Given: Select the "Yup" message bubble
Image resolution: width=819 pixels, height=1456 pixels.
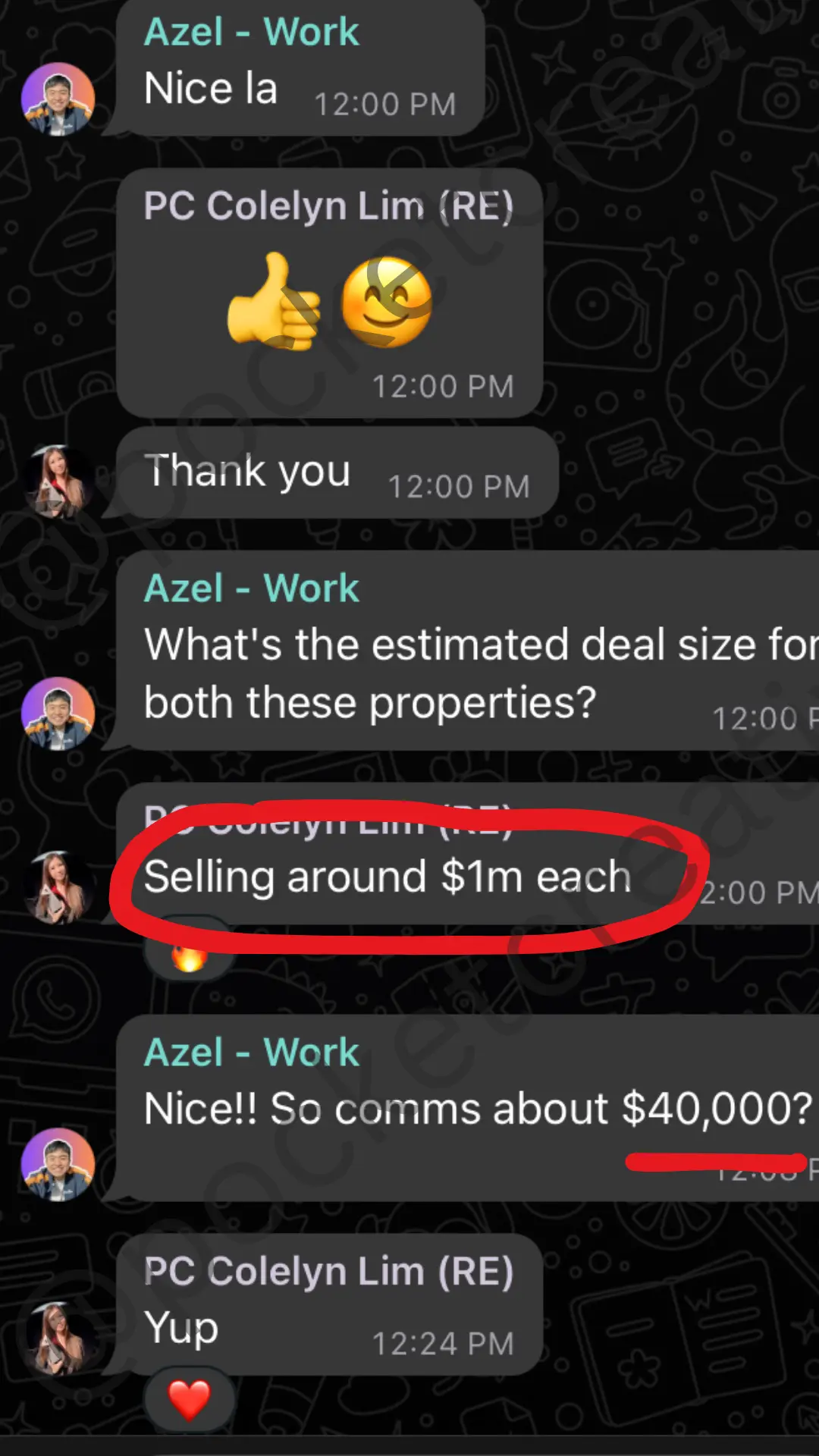Looking at the screenshot, I should point(330,1305).
